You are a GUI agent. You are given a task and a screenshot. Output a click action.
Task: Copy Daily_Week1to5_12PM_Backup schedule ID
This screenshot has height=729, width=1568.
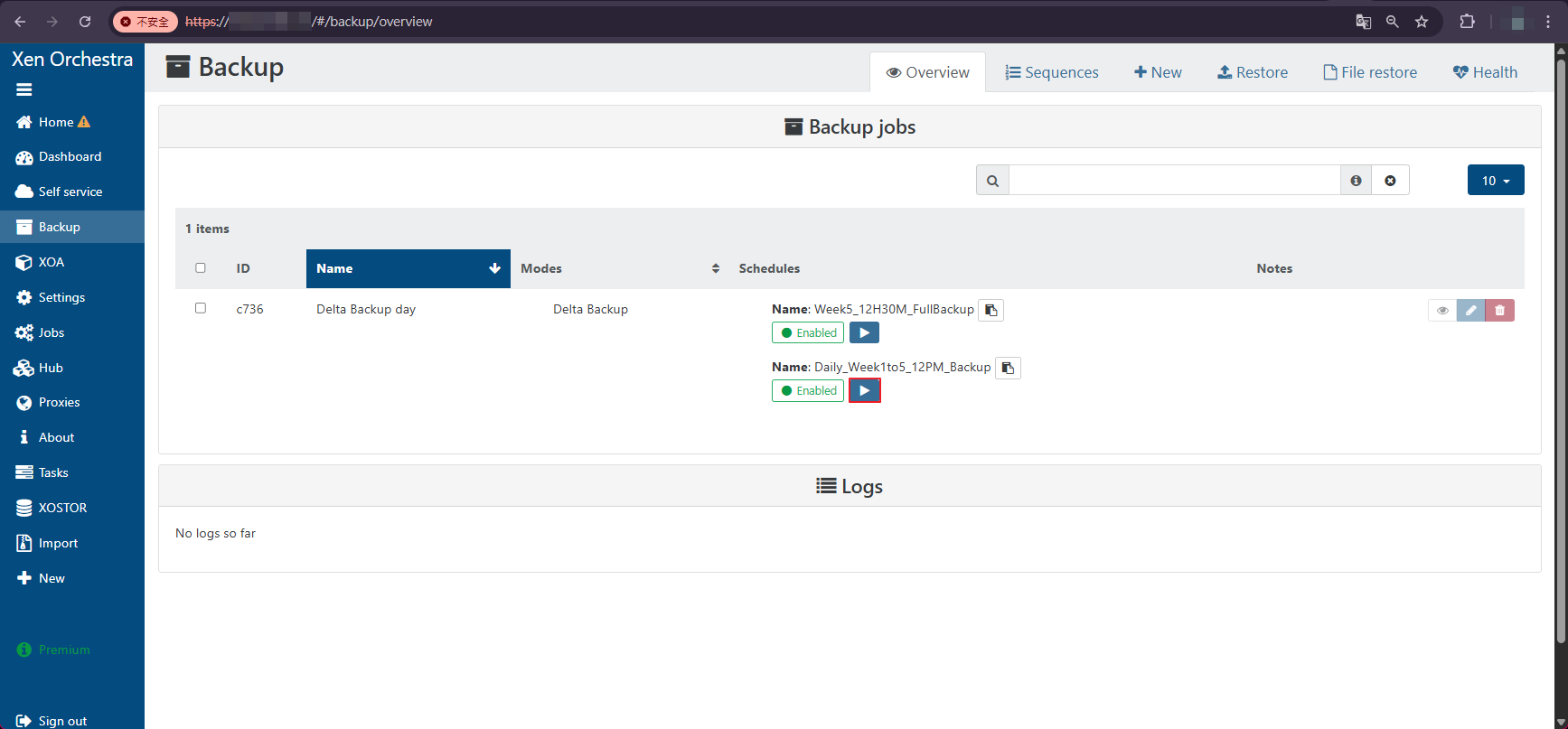1008,368
